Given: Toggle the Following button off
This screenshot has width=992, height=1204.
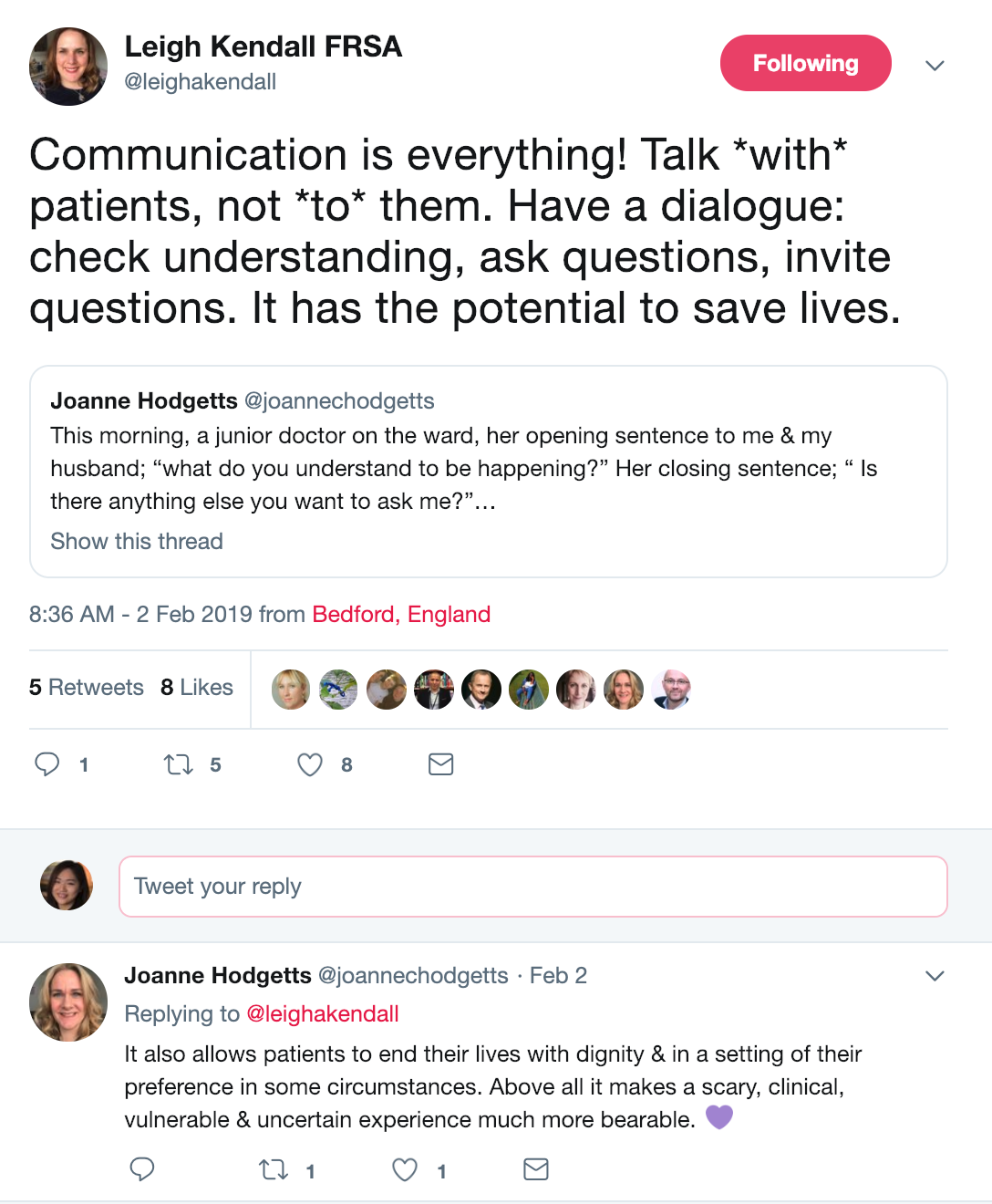Looking at the screenshot, I should [x=805, y=63].
